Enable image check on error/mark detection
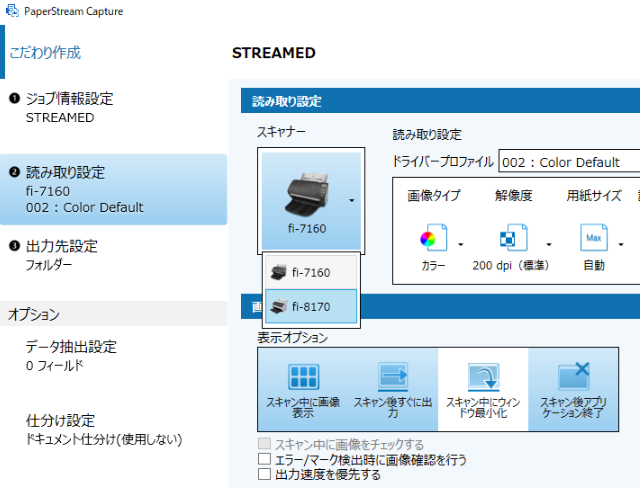The width and height of the screenshot is (640, 488). [265, 460]
